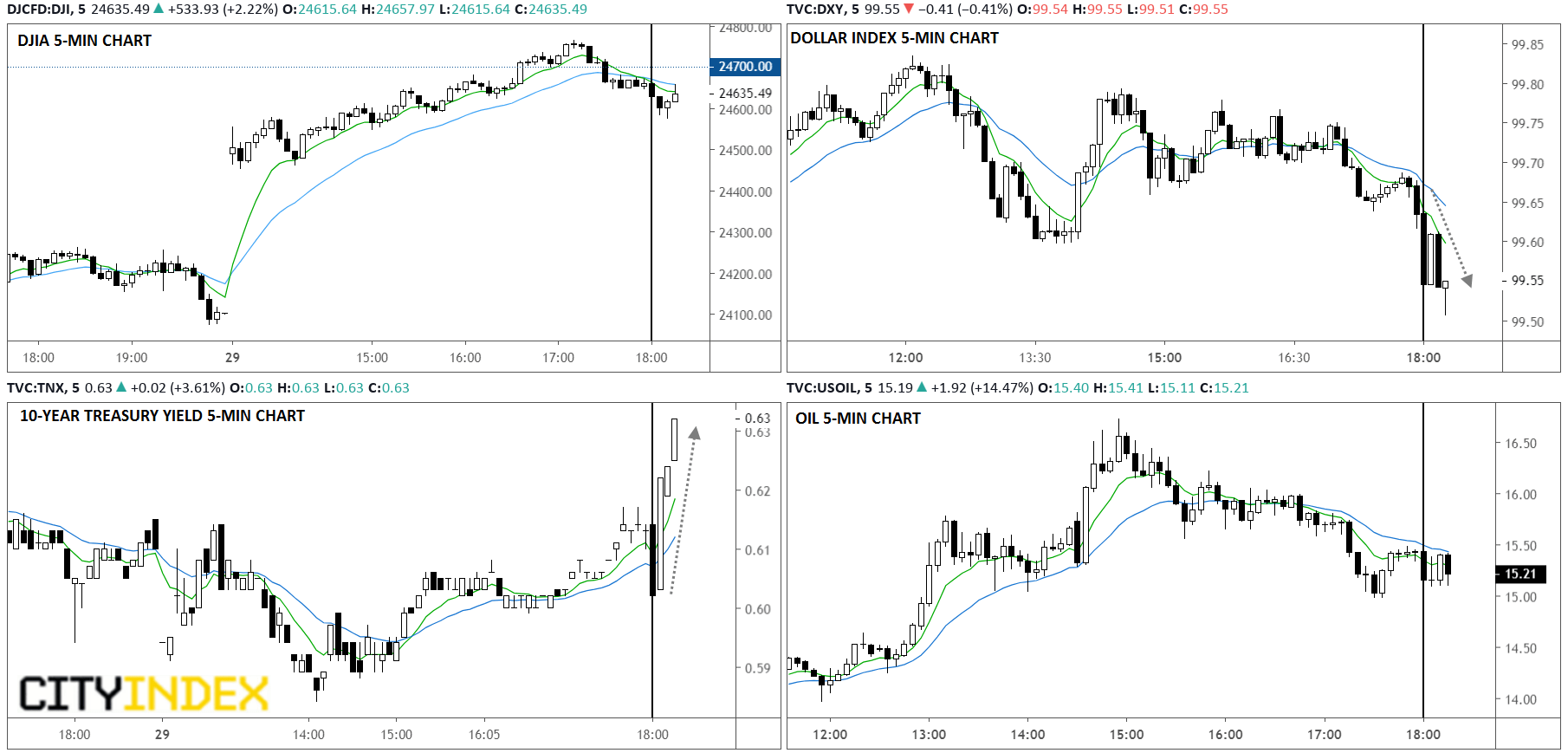This screenshot has height=753, width=1568.
Task: Click the 16:05 time label on Treasury Yield axis
Action: coord(484,735)
